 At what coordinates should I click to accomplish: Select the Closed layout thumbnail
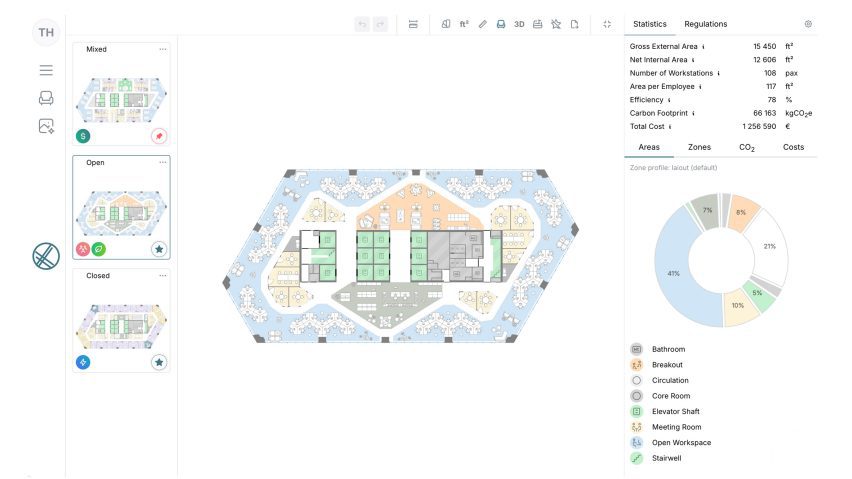(121, 326)
